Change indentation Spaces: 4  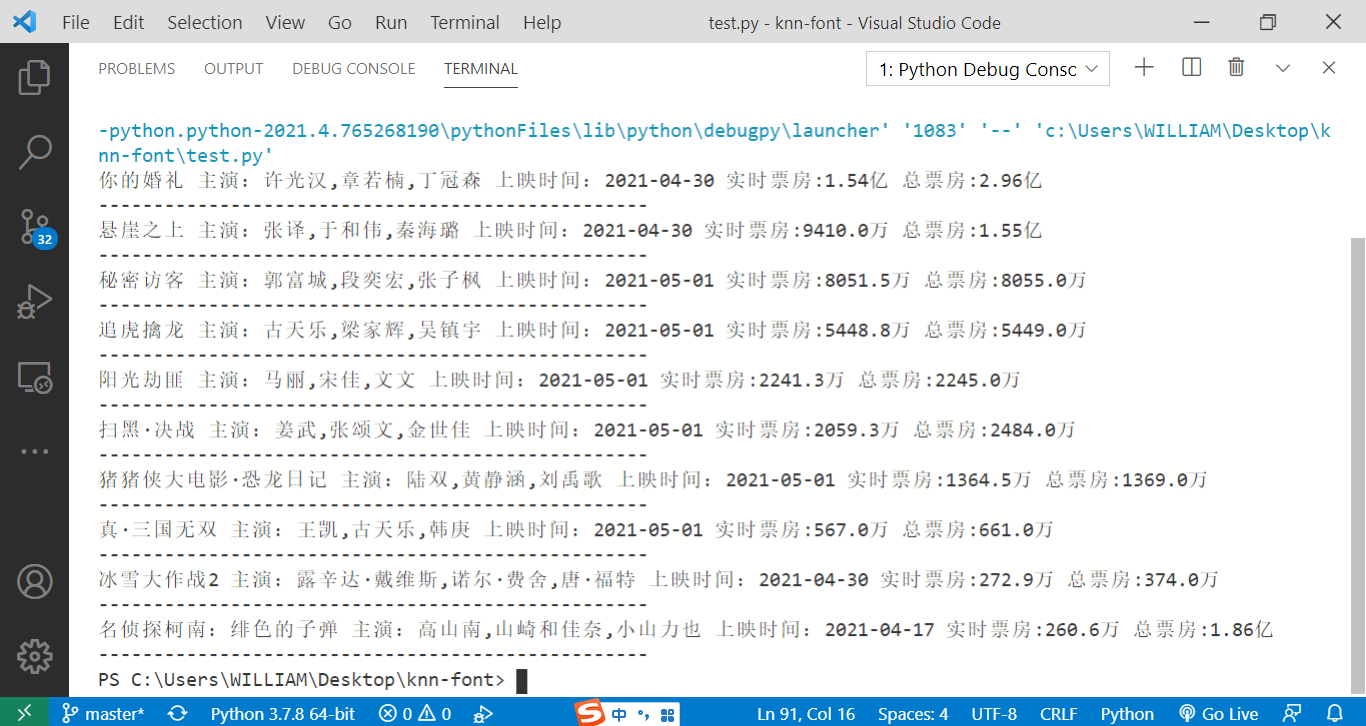point(913,714)
